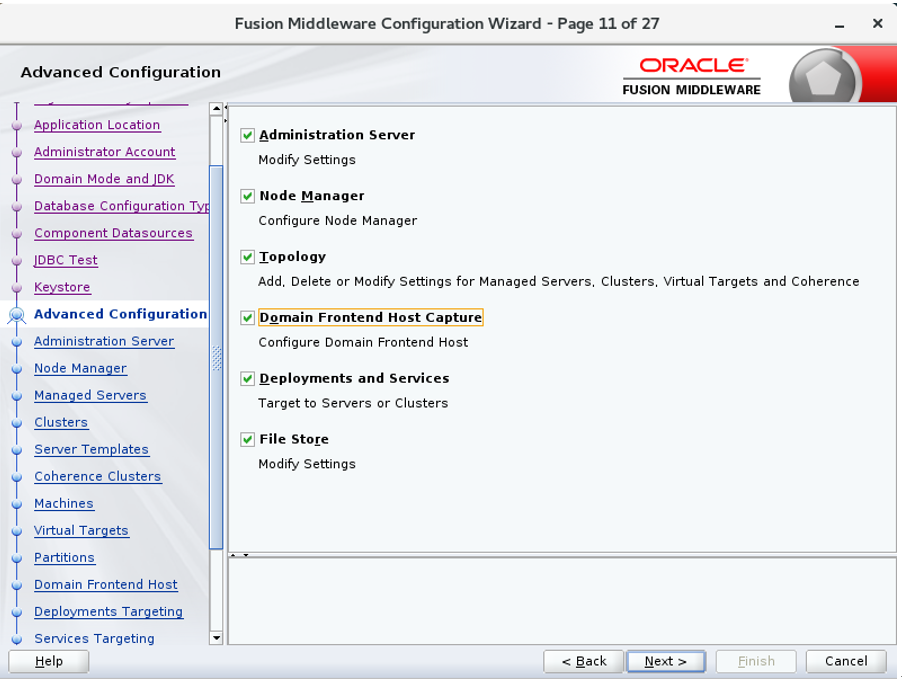
Task: Go to the Application Location step
Action: [x=97, y=125]
